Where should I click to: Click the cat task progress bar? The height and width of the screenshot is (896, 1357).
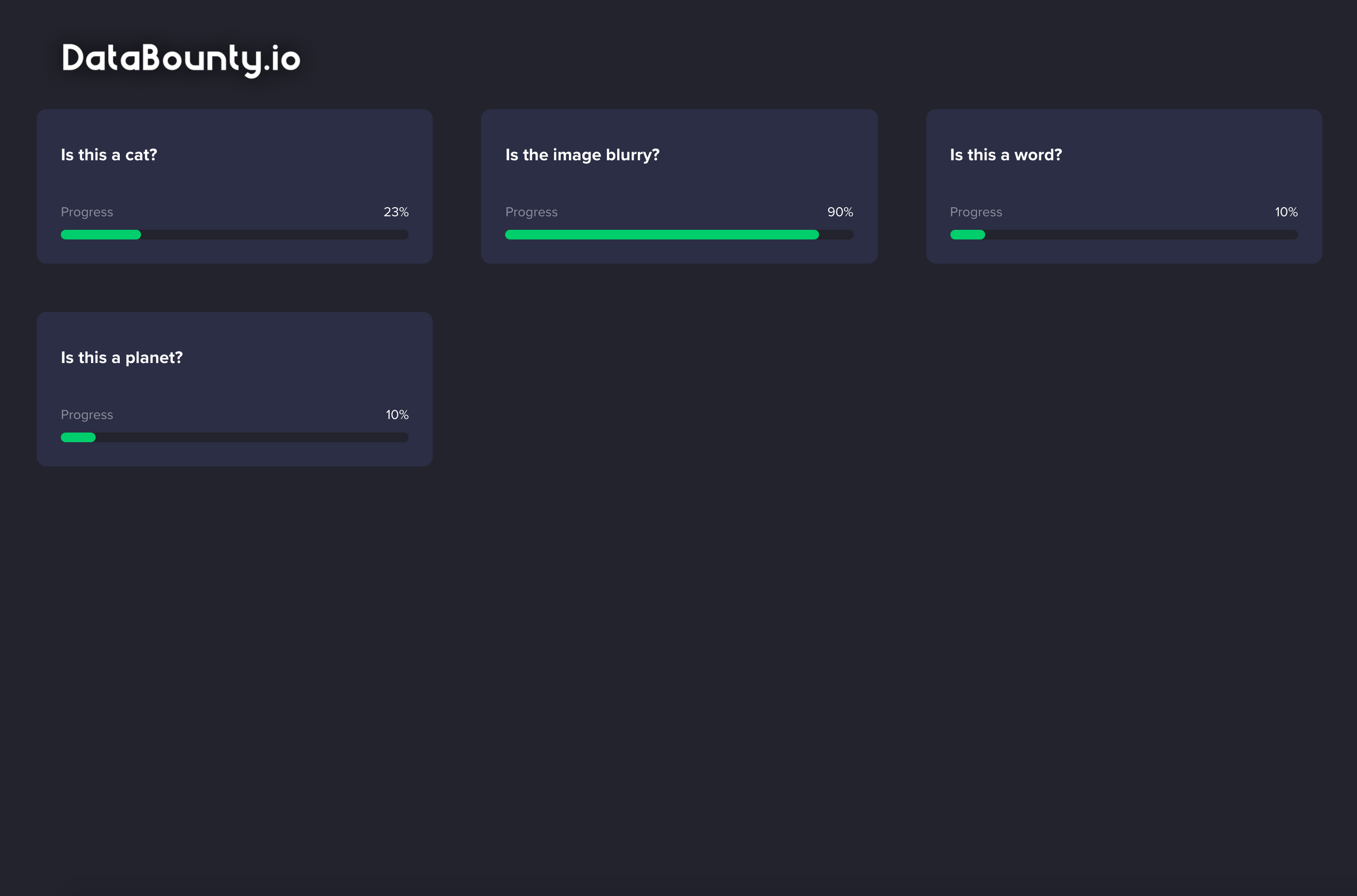(x=234, y=235)
